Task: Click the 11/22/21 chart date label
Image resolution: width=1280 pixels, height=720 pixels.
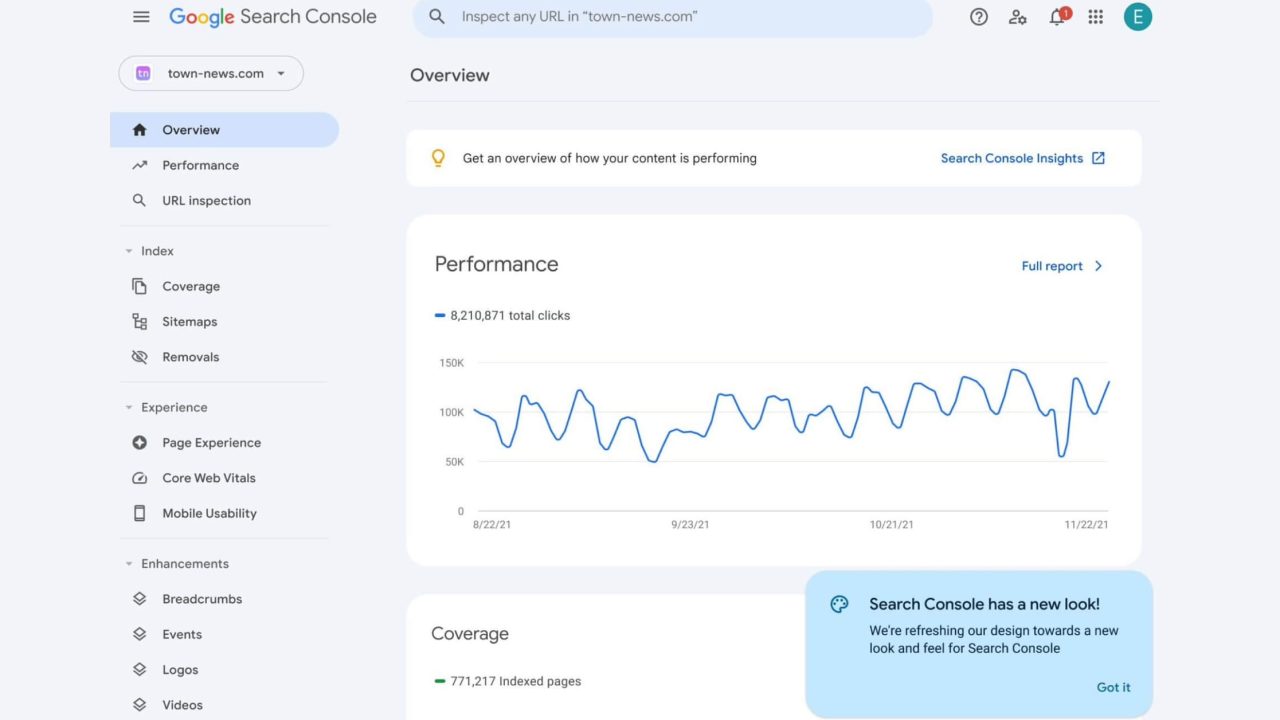Action: point(1088,525)
